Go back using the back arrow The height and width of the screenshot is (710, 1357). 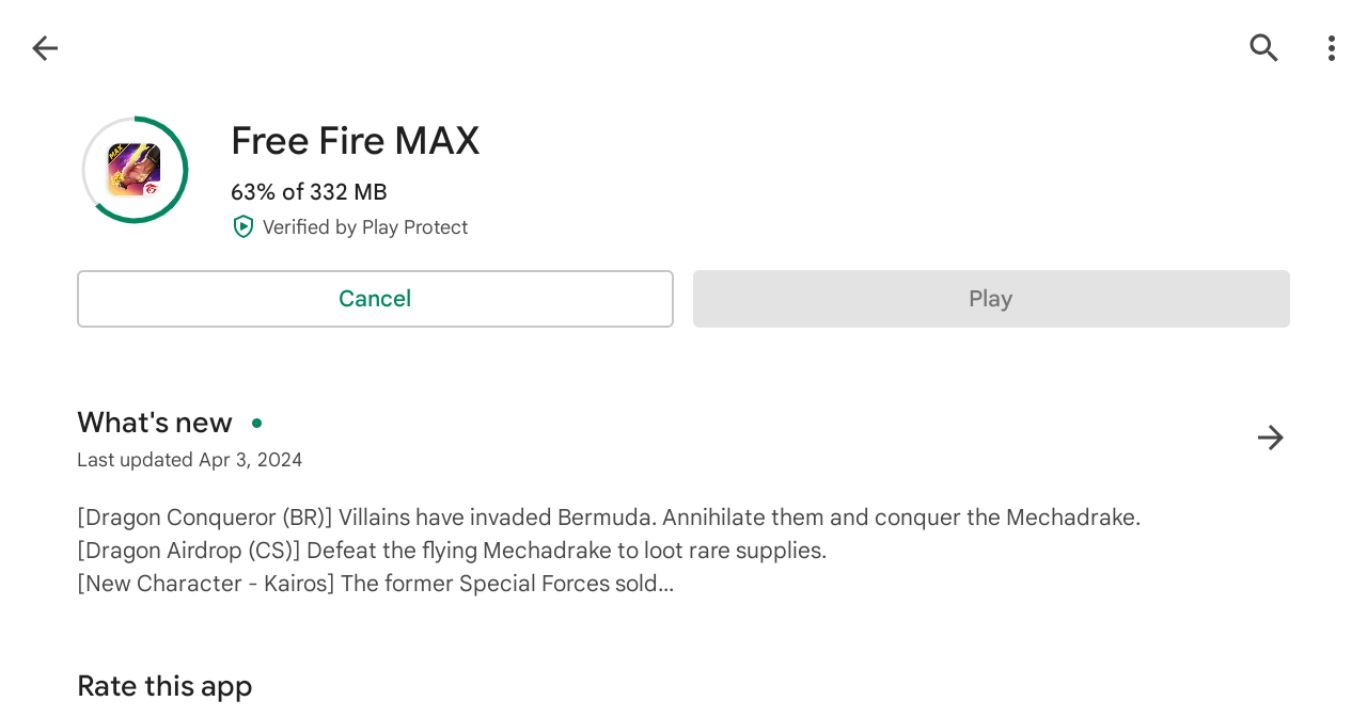pos(45,48)
